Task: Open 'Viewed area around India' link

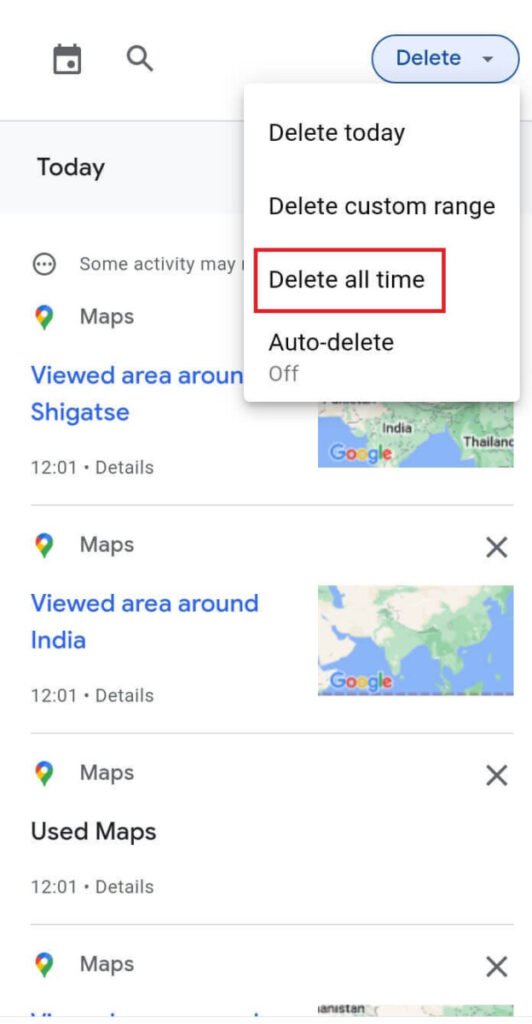Action: coord(145,621)
